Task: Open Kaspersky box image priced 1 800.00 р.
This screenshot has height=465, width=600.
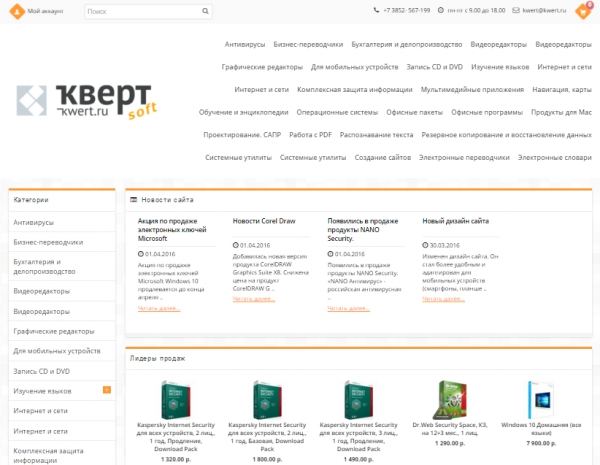Action: click(x=267, y=400)
